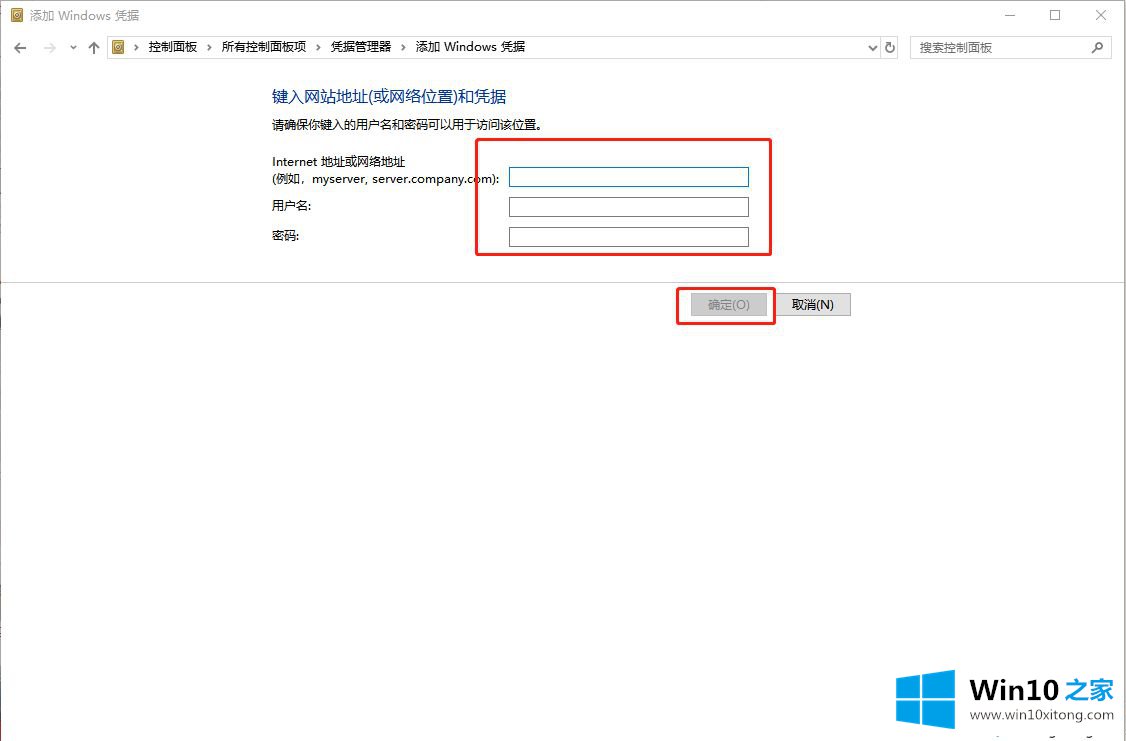Expand the chevron before 控制面板
The image size is (1126, 741).
(x=136, y=47)
